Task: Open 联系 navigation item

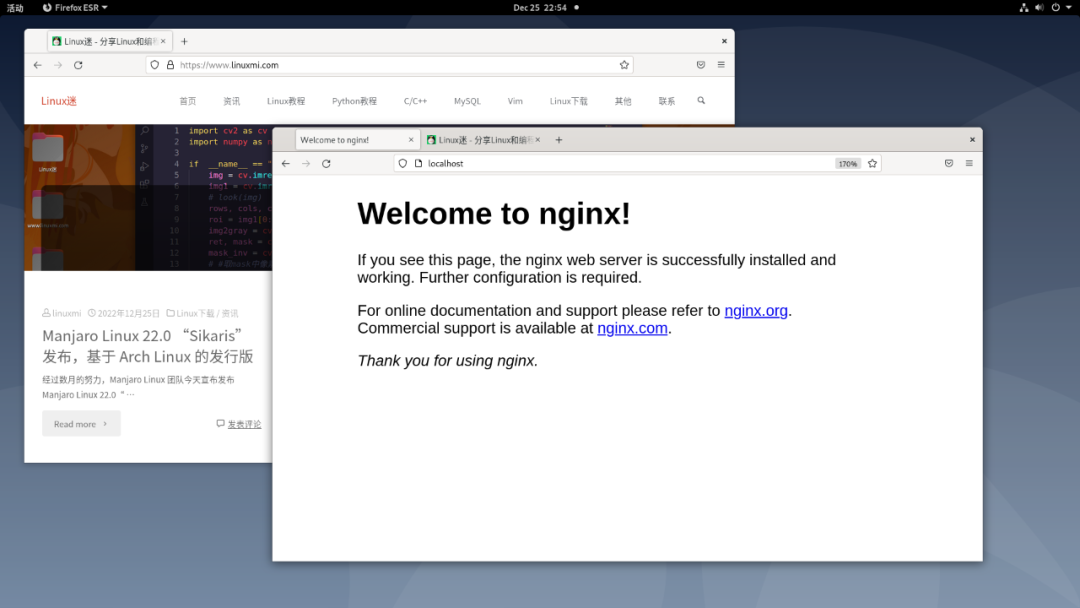Action: [x=667, y=101]
